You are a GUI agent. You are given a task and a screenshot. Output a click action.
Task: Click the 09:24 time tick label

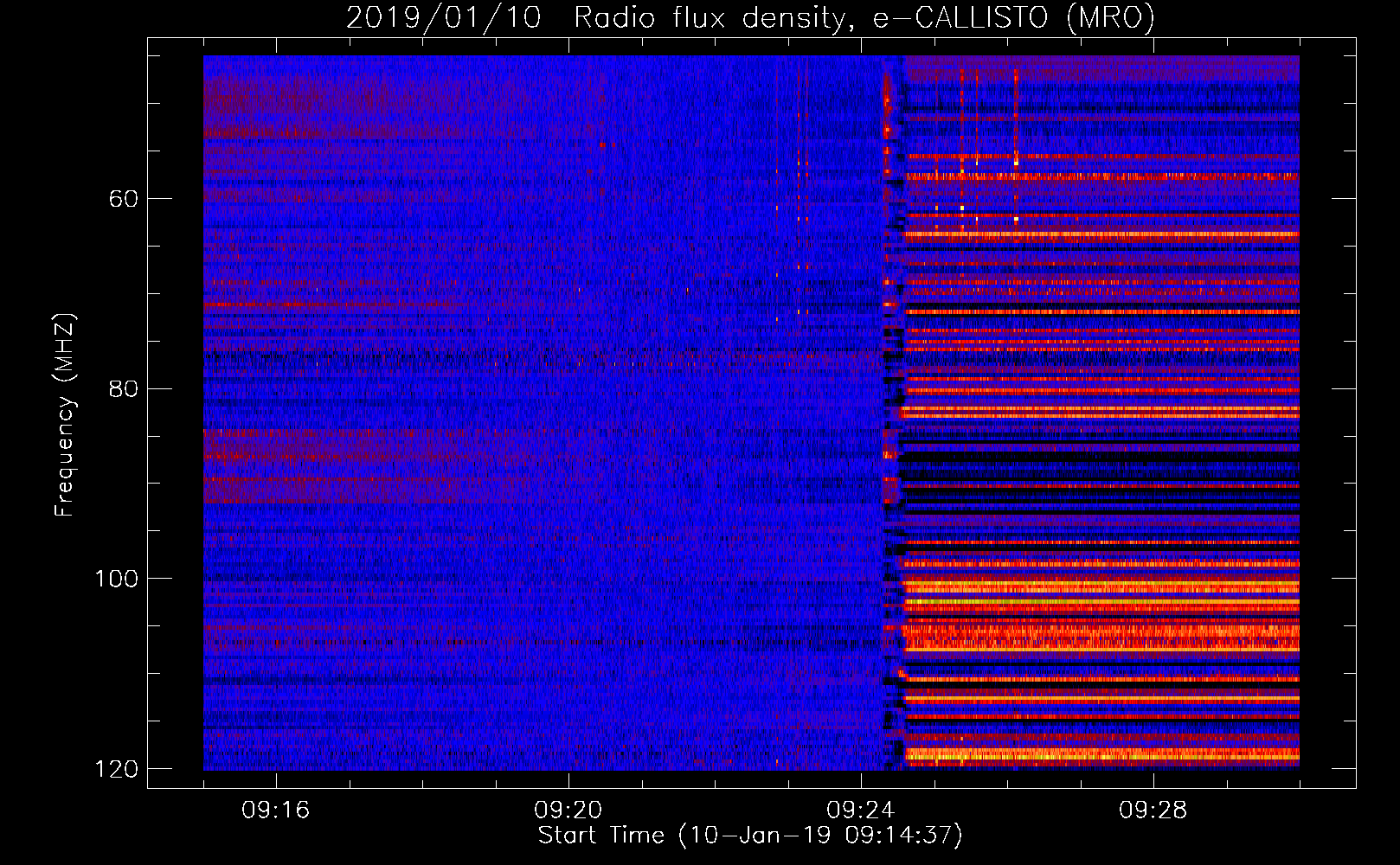click(x=861, y=811)
